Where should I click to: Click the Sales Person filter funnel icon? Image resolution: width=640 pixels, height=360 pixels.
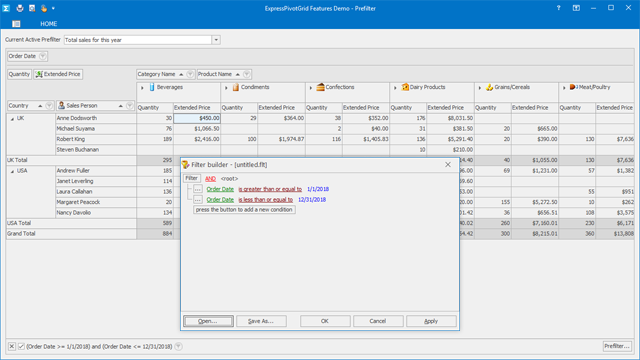coord(129,106)
